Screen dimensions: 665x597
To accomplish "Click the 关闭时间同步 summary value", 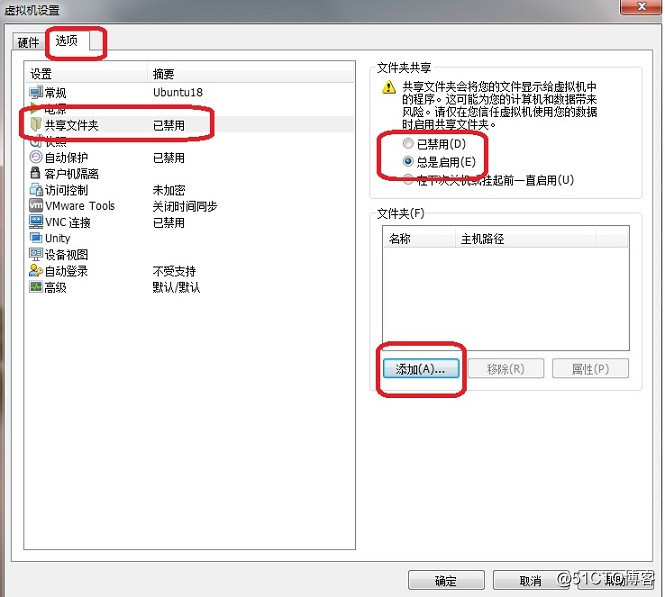I will pyautogui.click(x=185, y=206).
